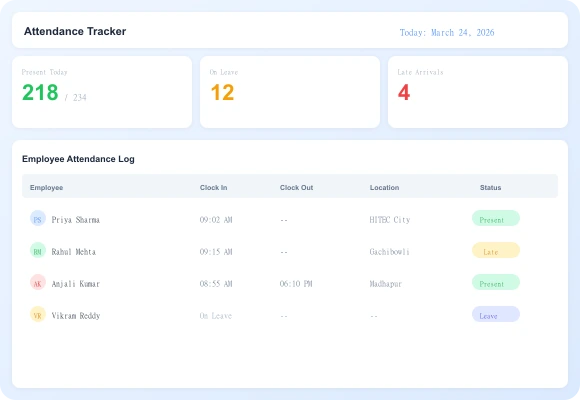Image resolution: width=580 pixels, height=400 pixels.
Task: Click the RM avatar for Rahul Mehta
Action: [38, 251]
